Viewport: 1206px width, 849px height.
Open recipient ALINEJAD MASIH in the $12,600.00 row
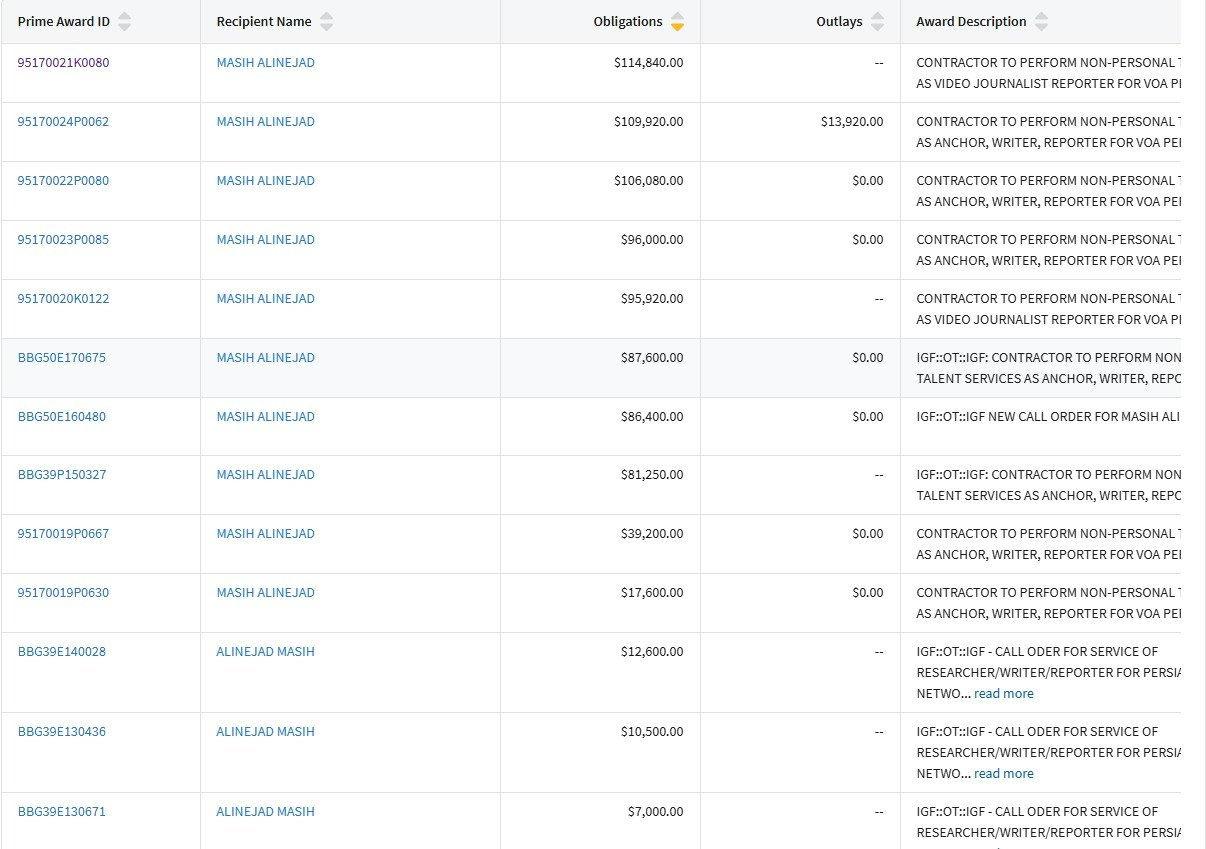pos(265,652)
